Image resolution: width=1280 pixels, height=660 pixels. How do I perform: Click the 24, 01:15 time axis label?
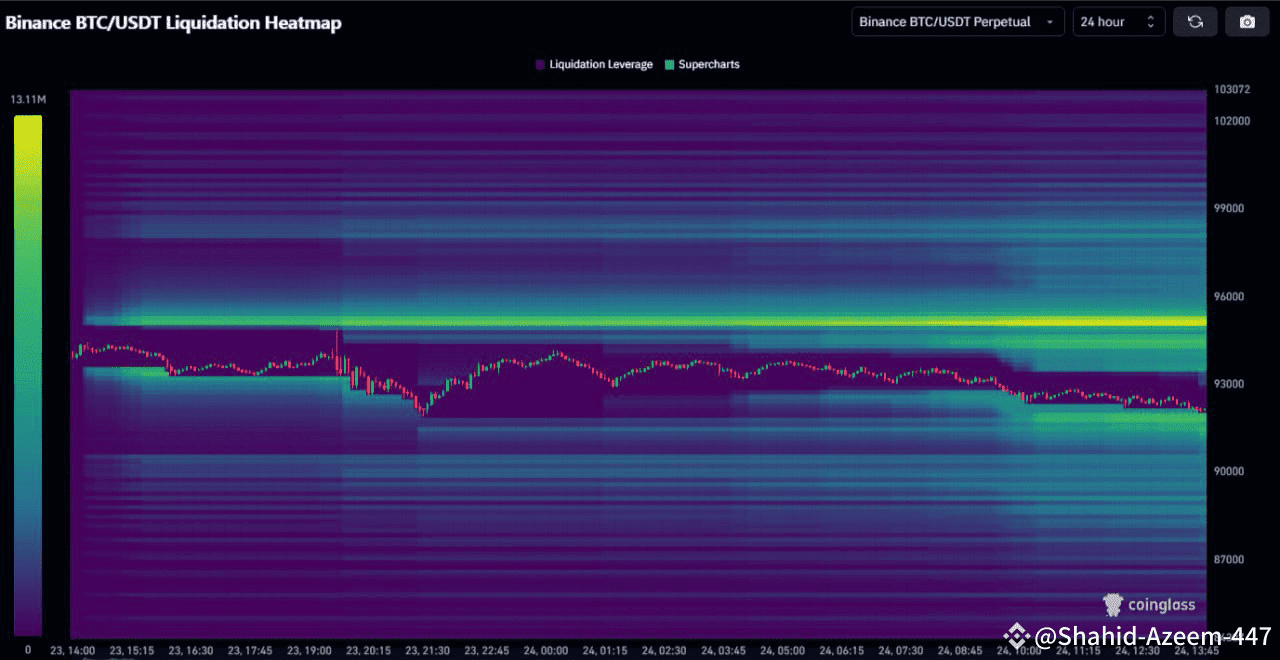click(x=605, y=650)
